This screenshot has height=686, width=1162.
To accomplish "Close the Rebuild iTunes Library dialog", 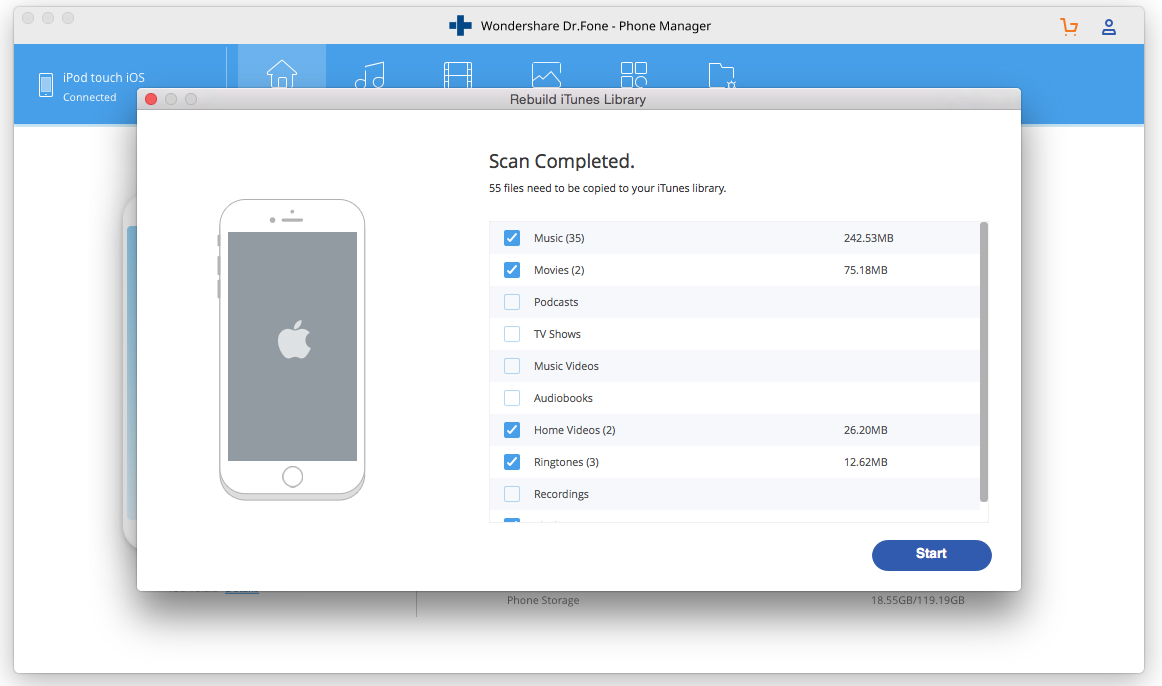I will coord(151,99).
